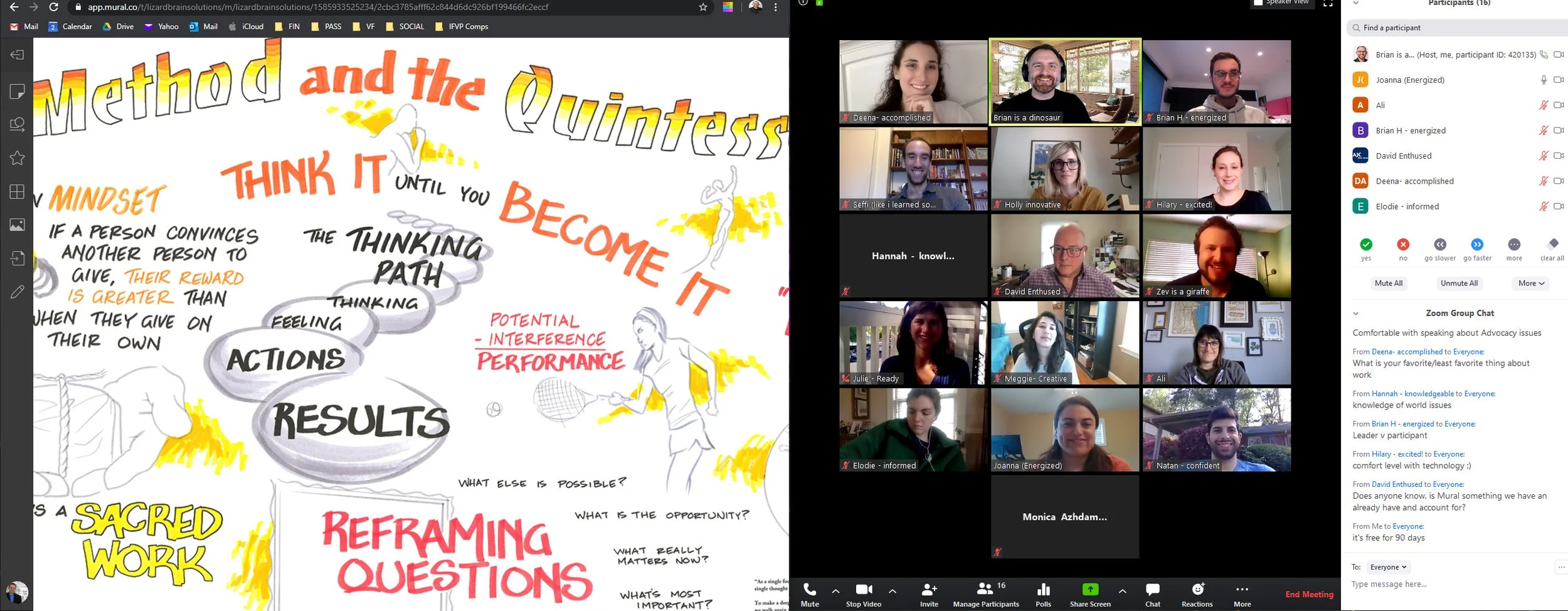Screen dimensions: 1568x611
Task: Expand video options arrow beside Stop Video
Action: [x=893, y=591]
